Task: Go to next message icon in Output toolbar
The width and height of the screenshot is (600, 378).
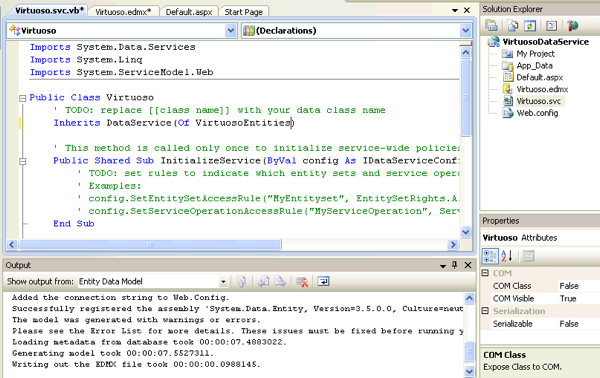Action: click(x=280, y=282)
